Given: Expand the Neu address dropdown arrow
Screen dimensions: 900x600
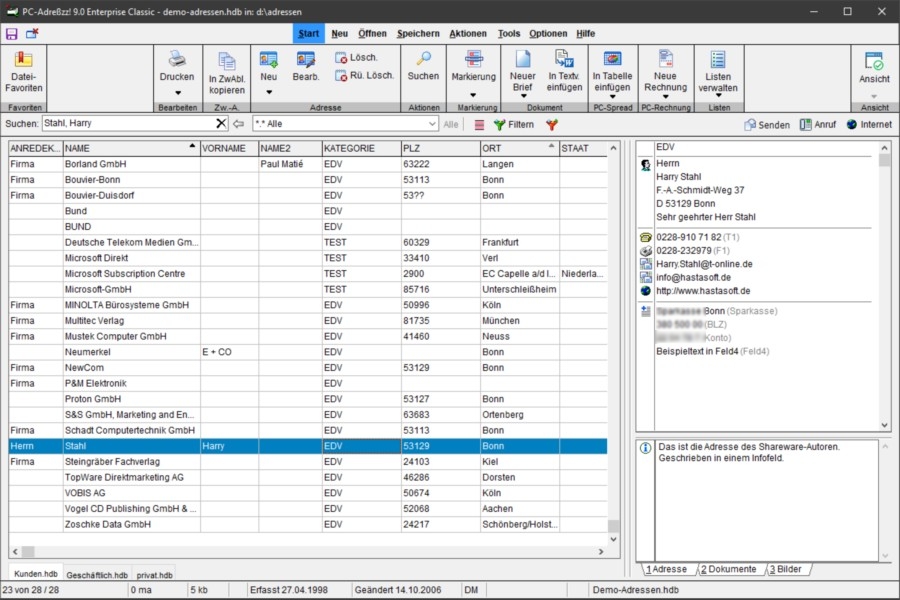Looking at the screenshot, I should click(x=269, y=92).
